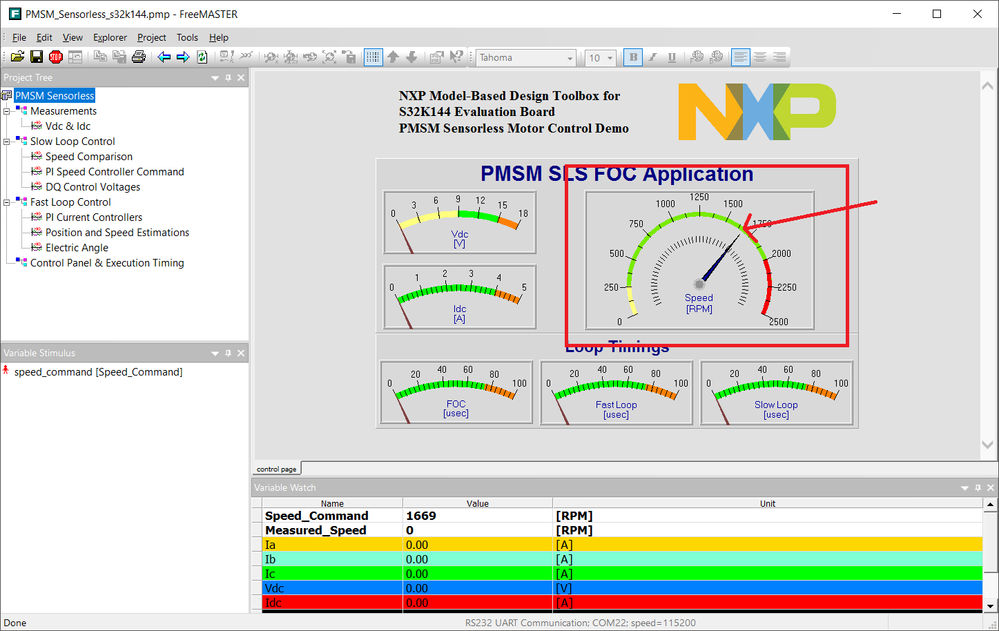Screen dimensions: 999x631
Task: Click the print icon in the toolbar
Action: coord(138,57)
